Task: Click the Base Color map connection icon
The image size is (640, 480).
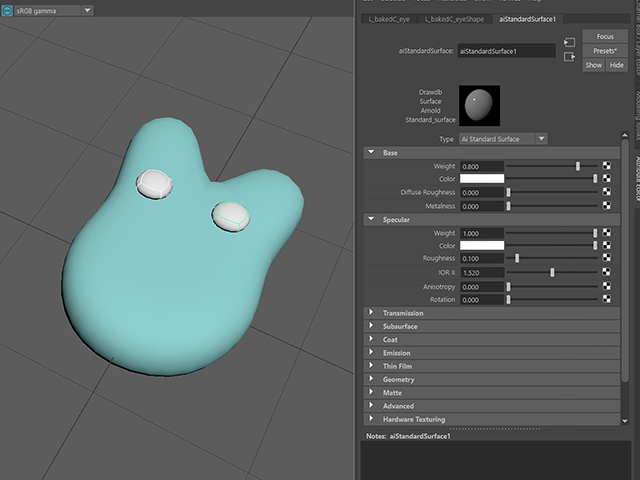Action: coord(607,178)
